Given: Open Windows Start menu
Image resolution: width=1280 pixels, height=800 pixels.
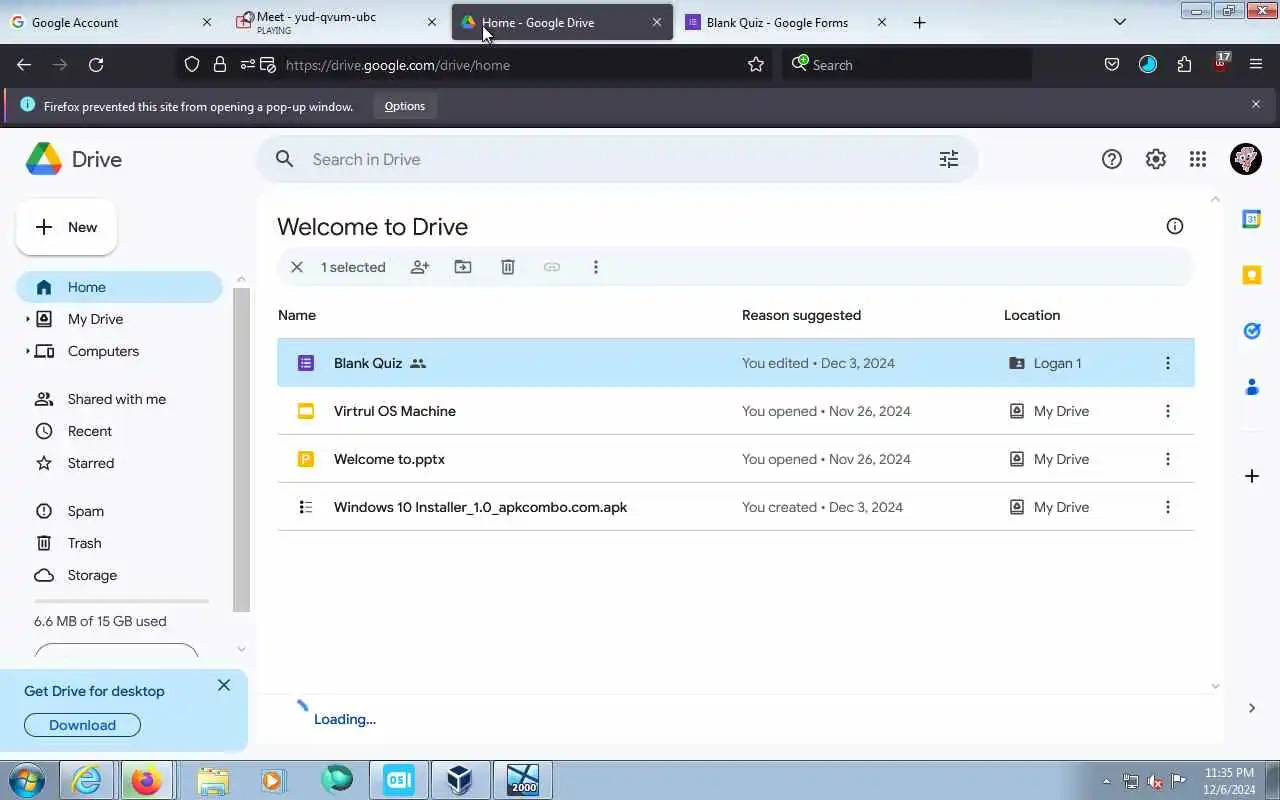Looking at the screenshot, I should point(27,780).
